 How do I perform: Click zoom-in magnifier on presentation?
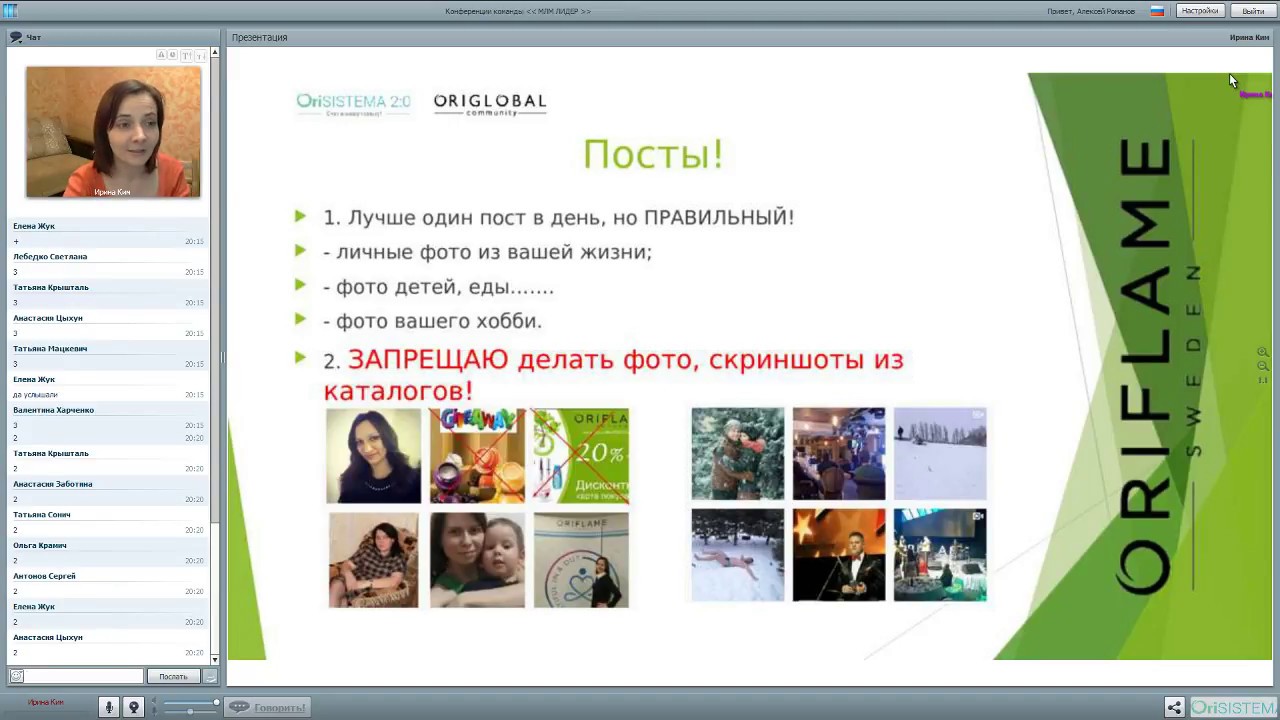(x=1263, y=352)
